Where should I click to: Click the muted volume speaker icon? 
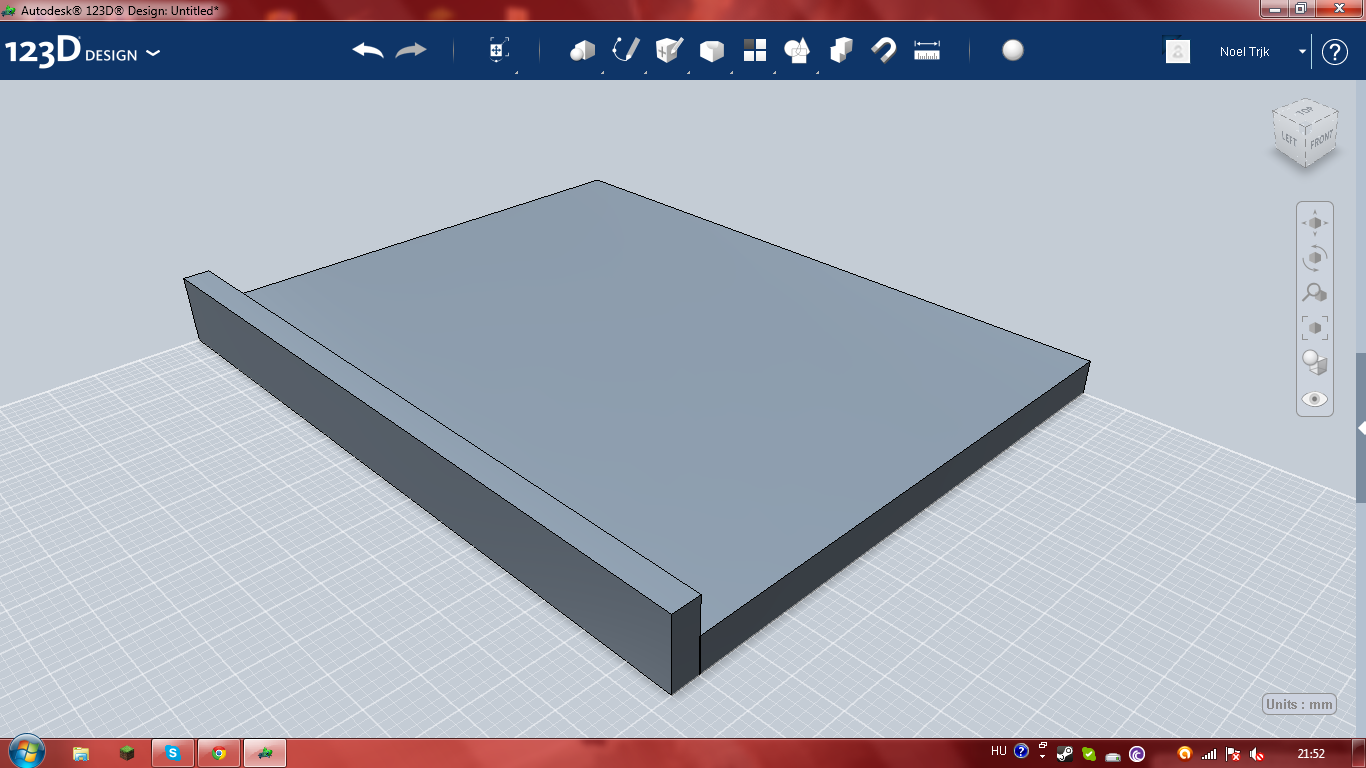pos(1257,753)
